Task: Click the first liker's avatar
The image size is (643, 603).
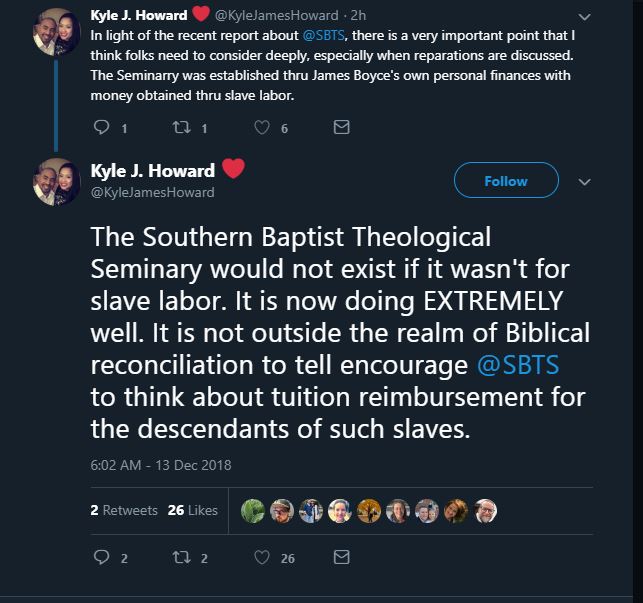Action: (x=254, y=510)
